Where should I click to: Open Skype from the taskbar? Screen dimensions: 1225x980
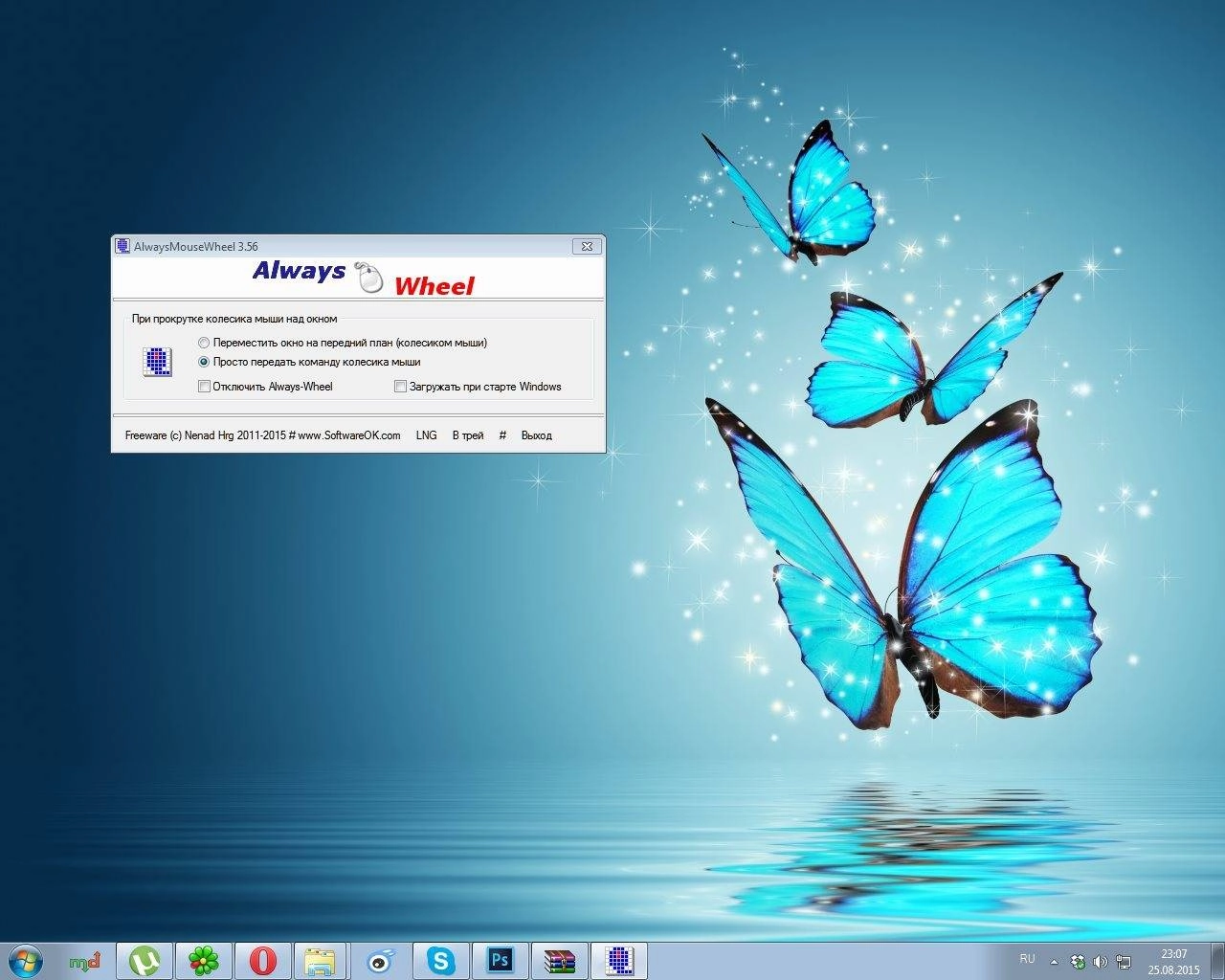coord(440,960)
